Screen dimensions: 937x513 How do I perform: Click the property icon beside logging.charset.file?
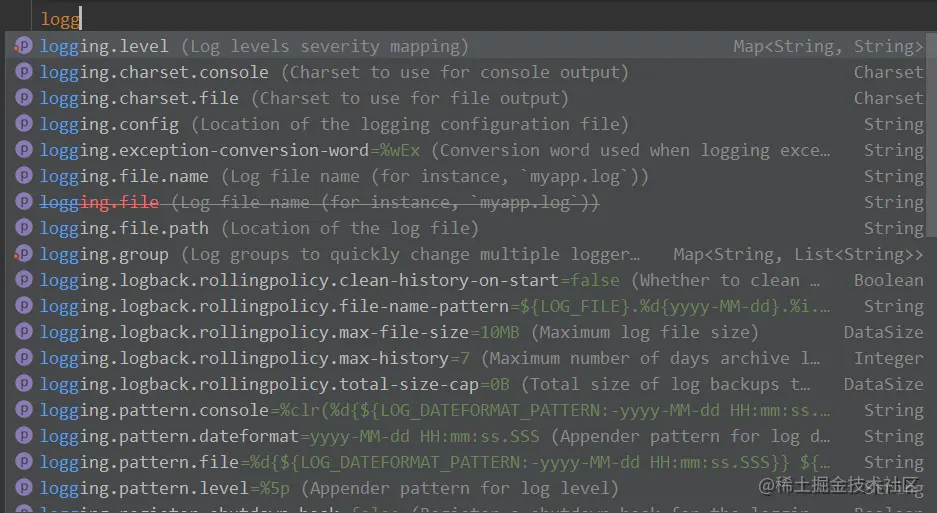click(x=23, y=97)
